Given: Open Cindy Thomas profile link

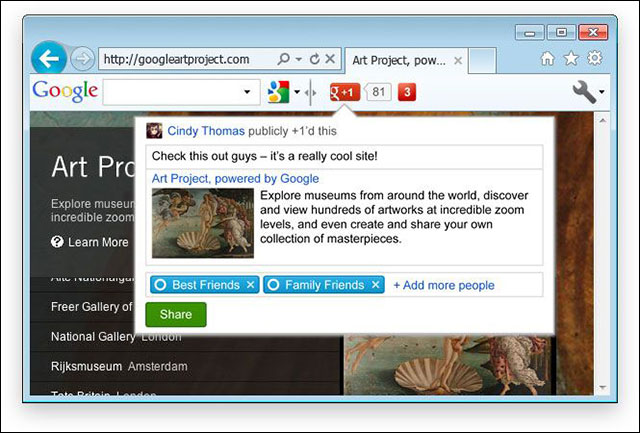Looking at the screenshot, I should pyautogui.click(x=206, y=131).
